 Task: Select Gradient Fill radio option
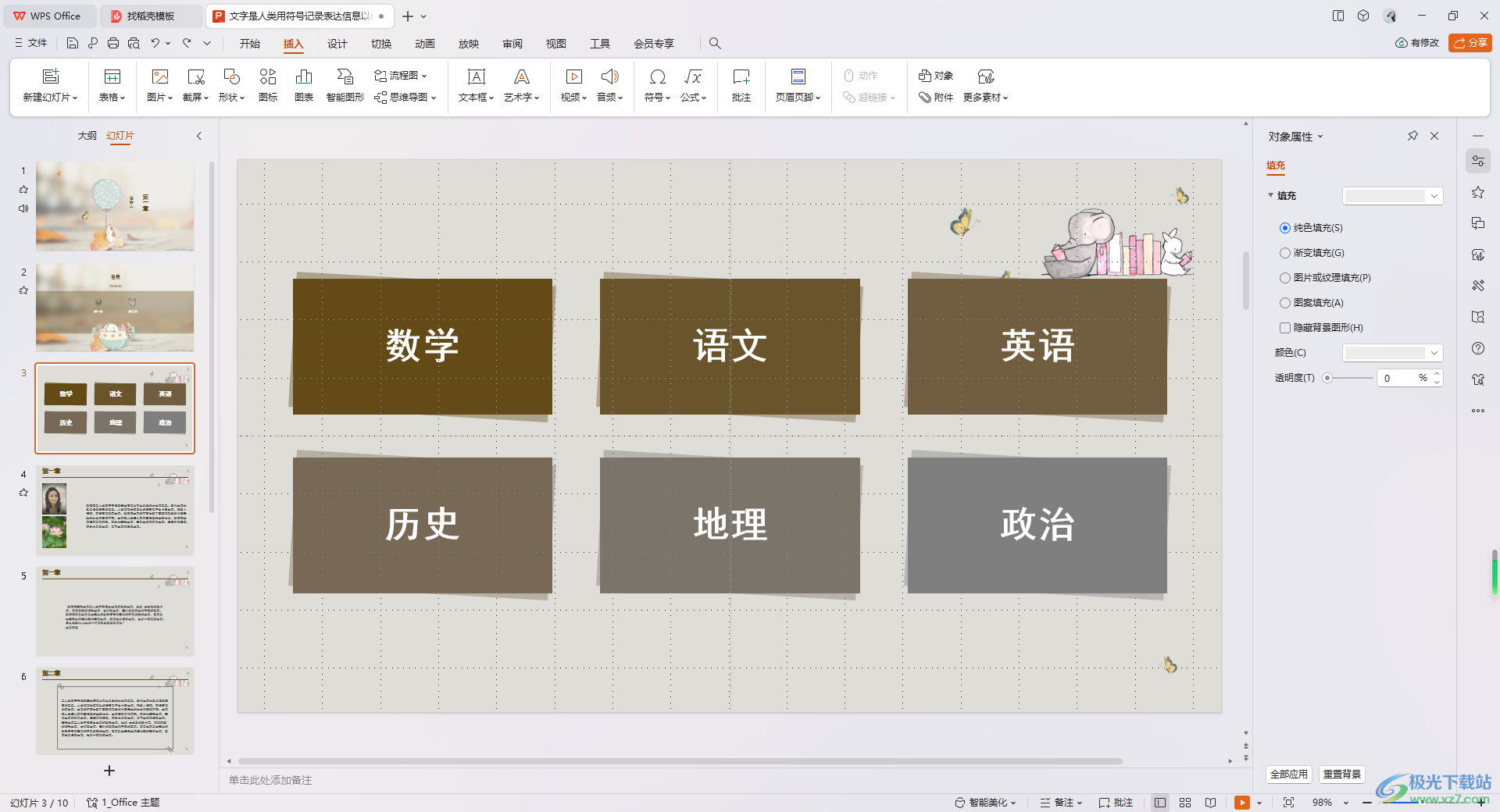point(1285,253)
